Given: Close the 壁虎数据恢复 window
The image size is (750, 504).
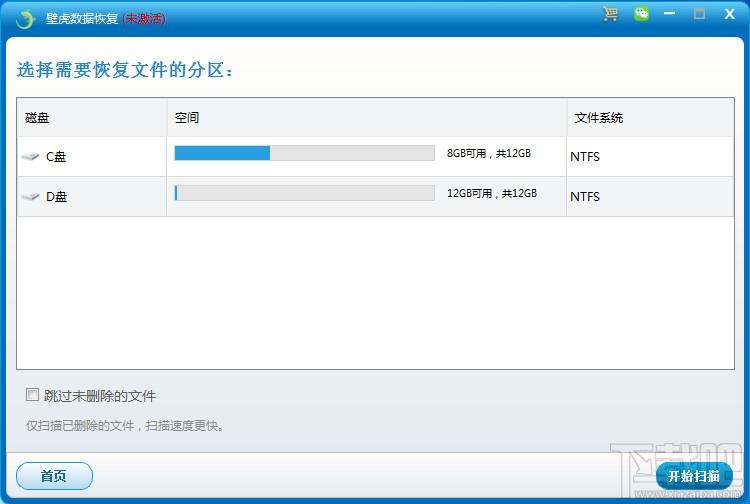Looking at the screenshot, I should [x=729, y=14].
